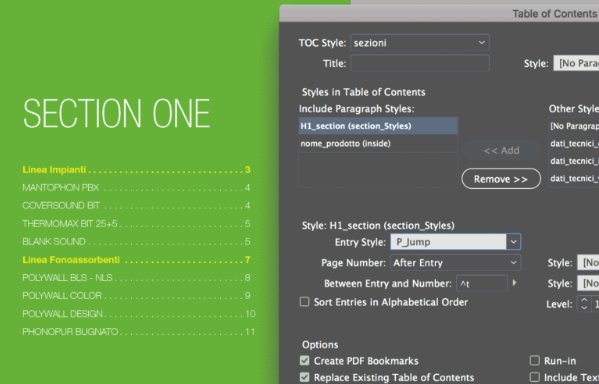Viewport: 599px width, 384px height.
Task: Select the first dati_tecnici style in Other Styles
Action: tap(574, 144)
